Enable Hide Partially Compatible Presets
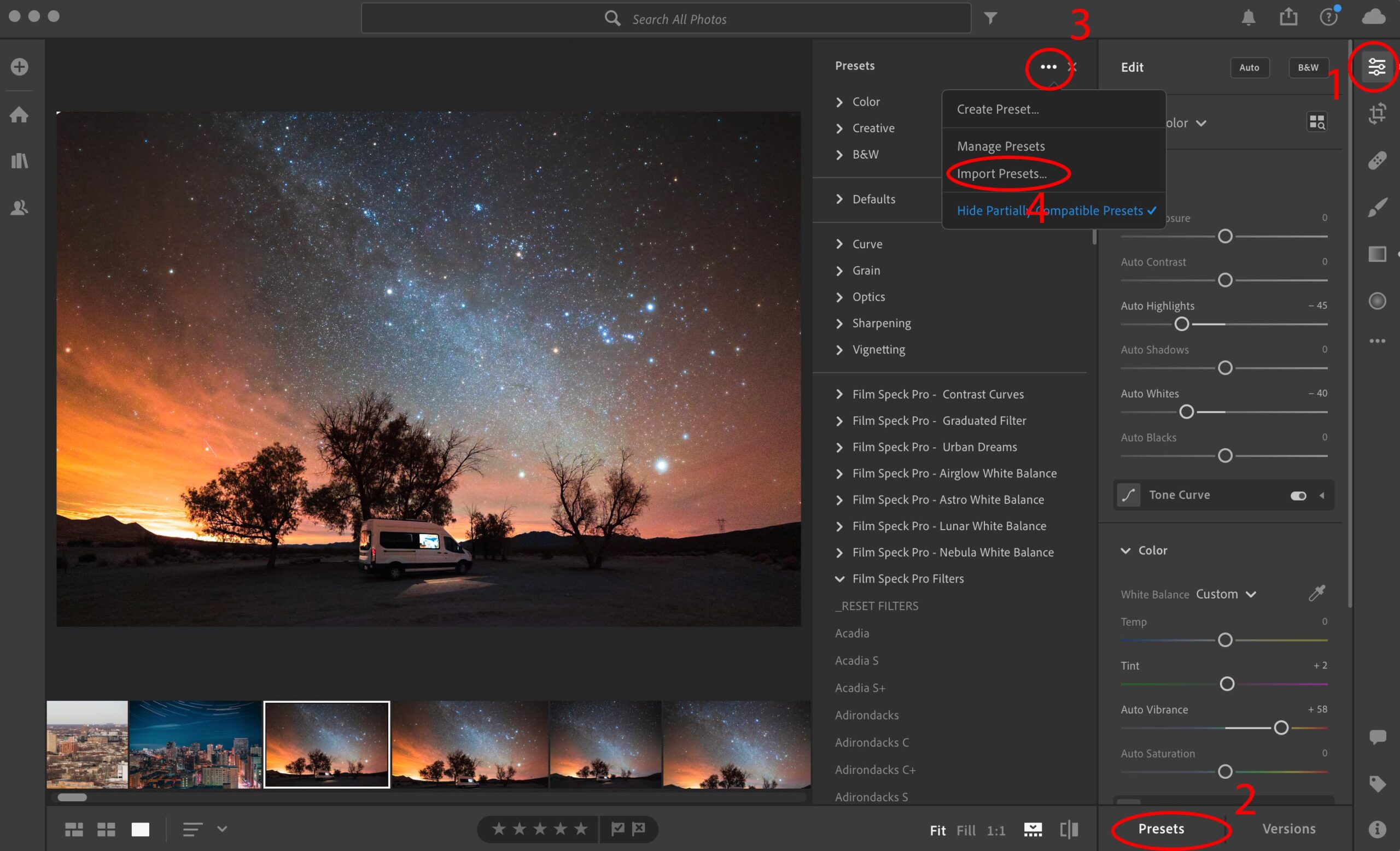Image resolution: width=1400 pixels, height=851 pixels. 1049,210
